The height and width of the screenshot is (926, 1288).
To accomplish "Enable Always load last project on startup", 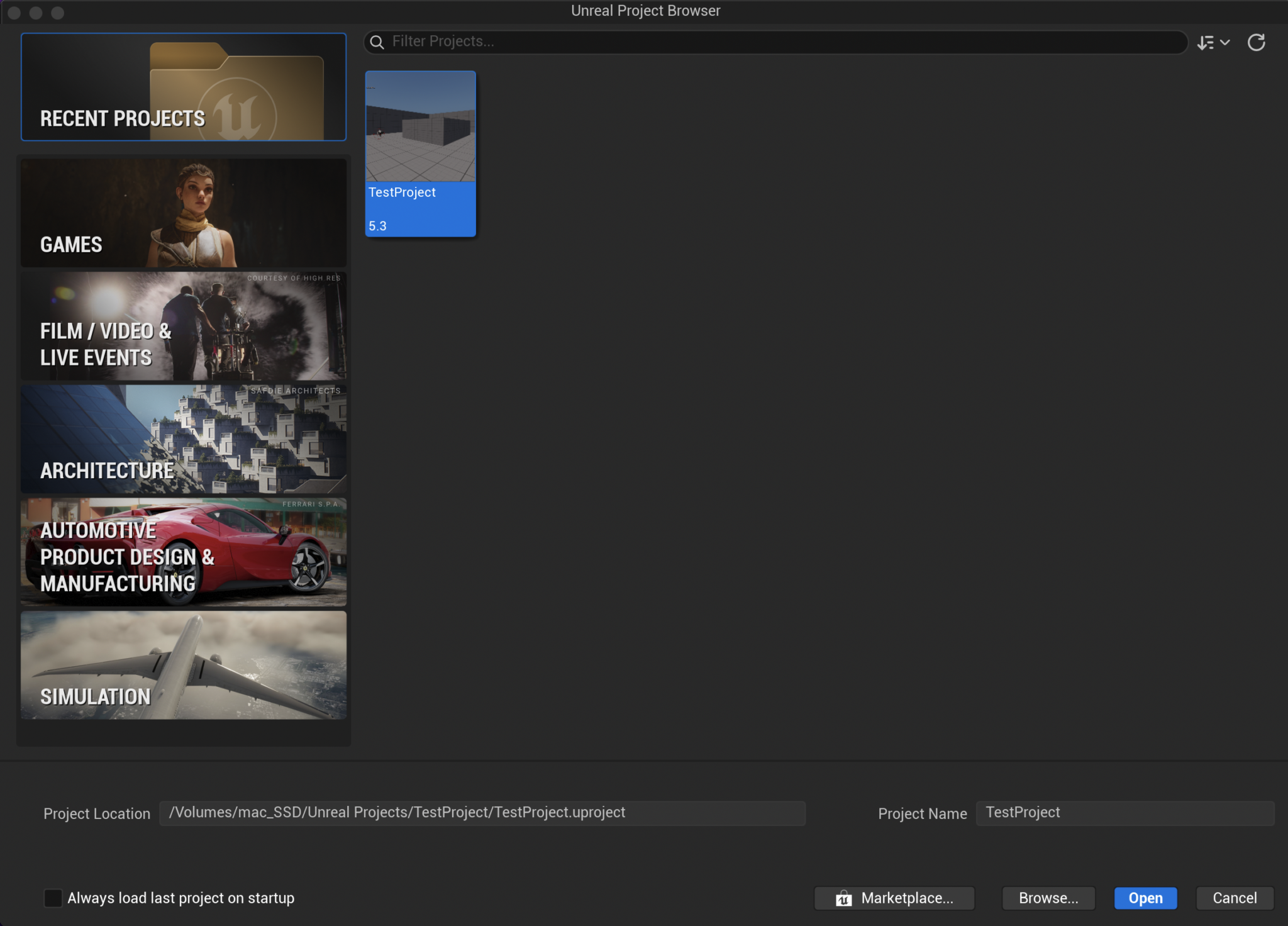I will click(x=53, y=898).
